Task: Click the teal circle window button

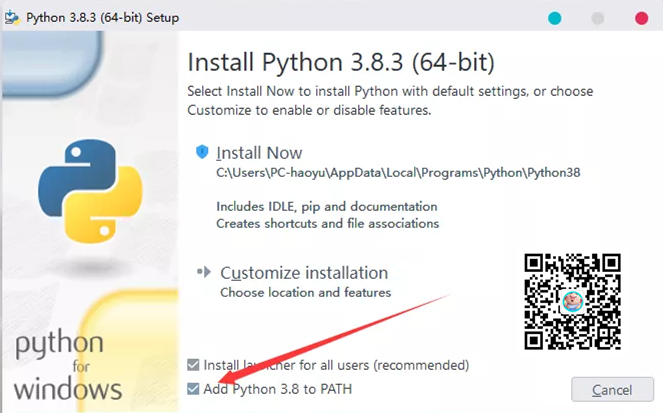Action: pos(554,18)
